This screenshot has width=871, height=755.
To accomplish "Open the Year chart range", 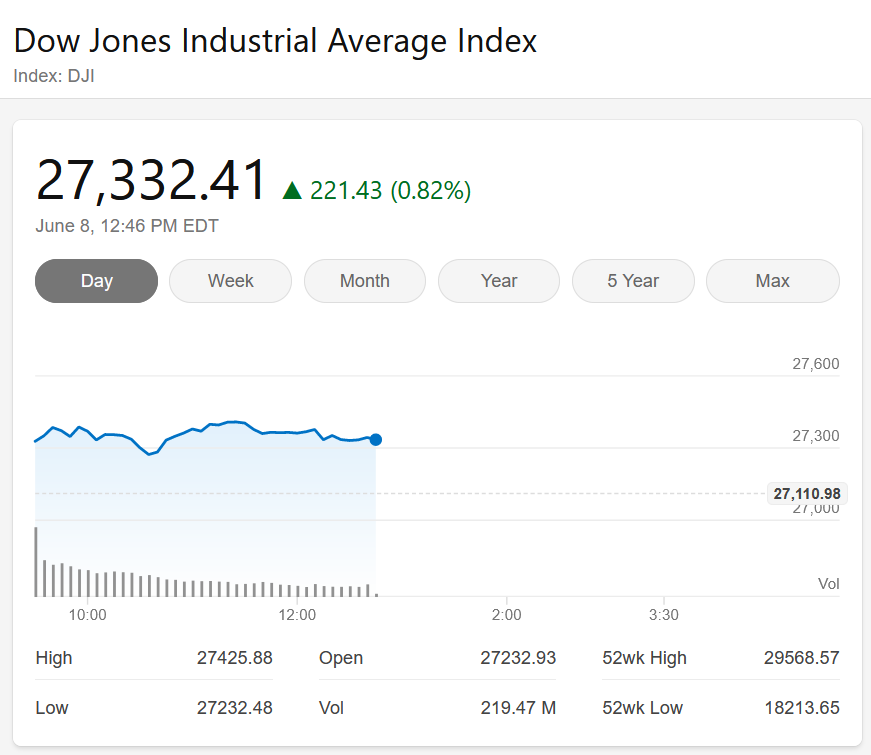I will 499,281.
